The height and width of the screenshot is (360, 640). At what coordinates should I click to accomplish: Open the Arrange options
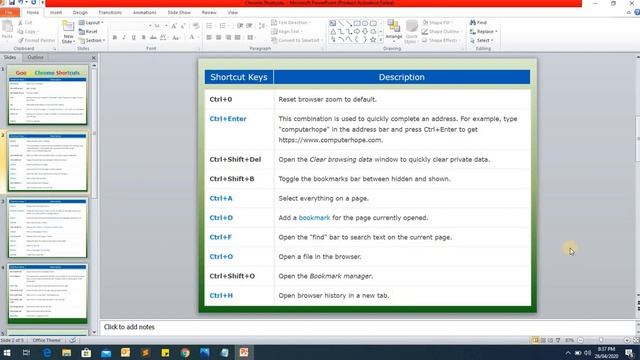coord(394,31)
